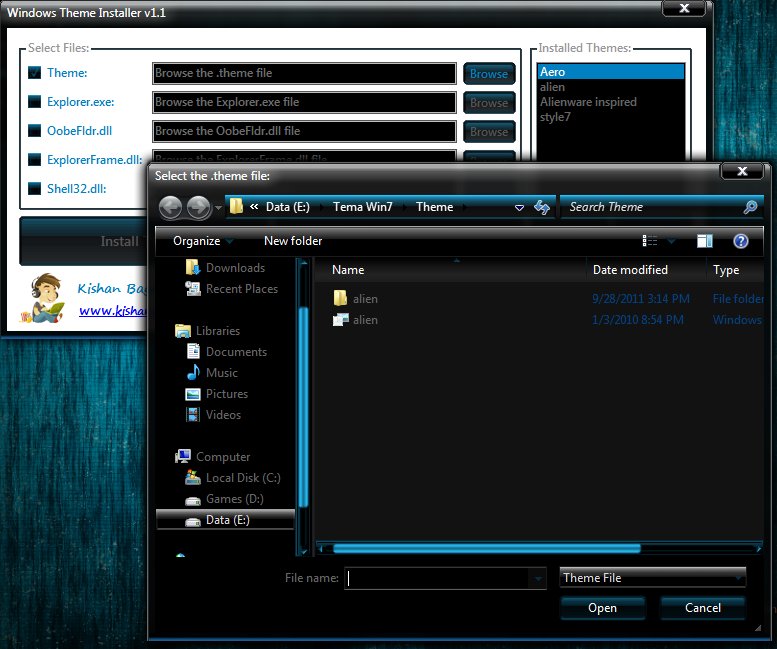Click the alien folder icon

tap(340, 298)
